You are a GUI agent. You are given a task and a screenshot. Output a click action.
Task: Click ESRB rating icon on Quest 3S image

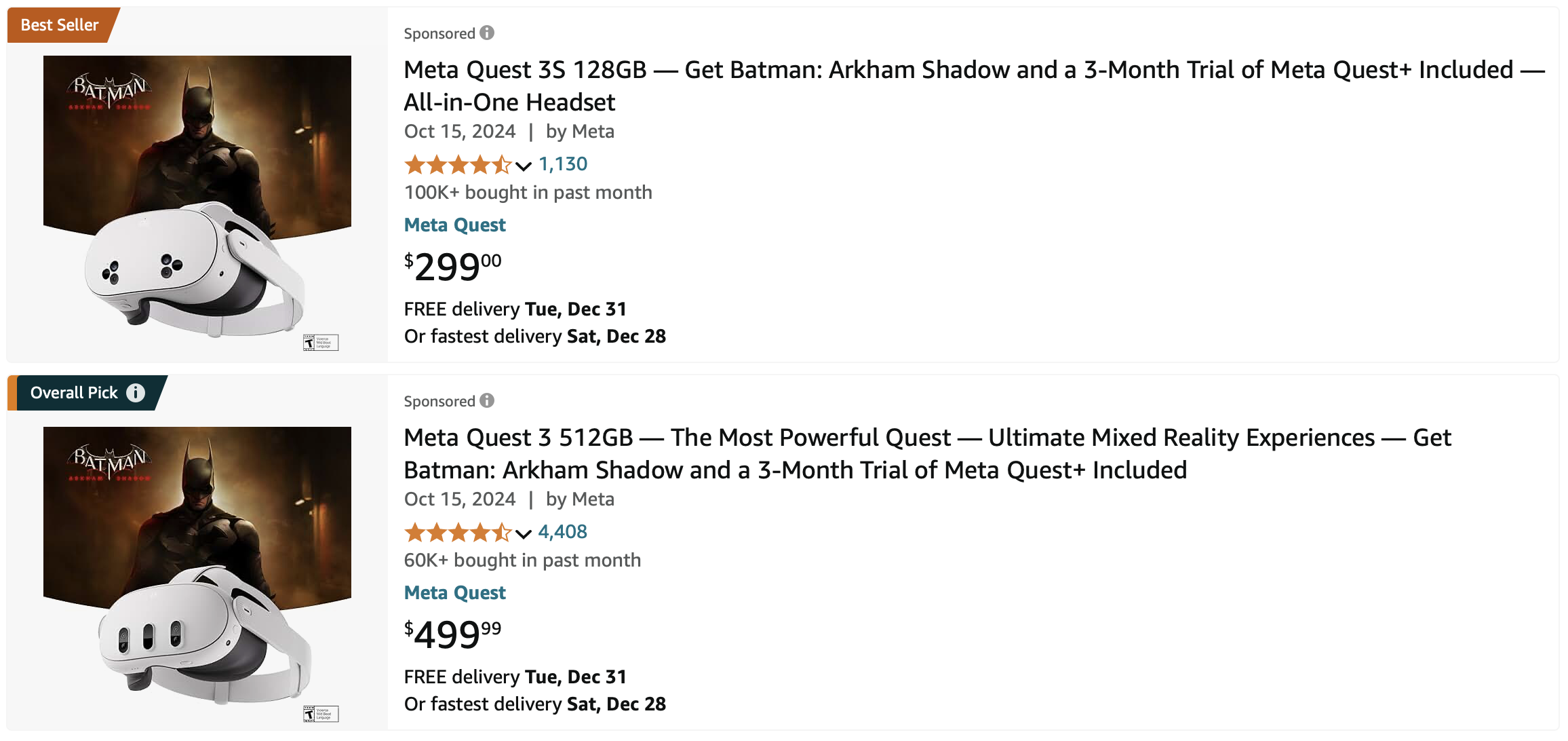tap(321, 343)
